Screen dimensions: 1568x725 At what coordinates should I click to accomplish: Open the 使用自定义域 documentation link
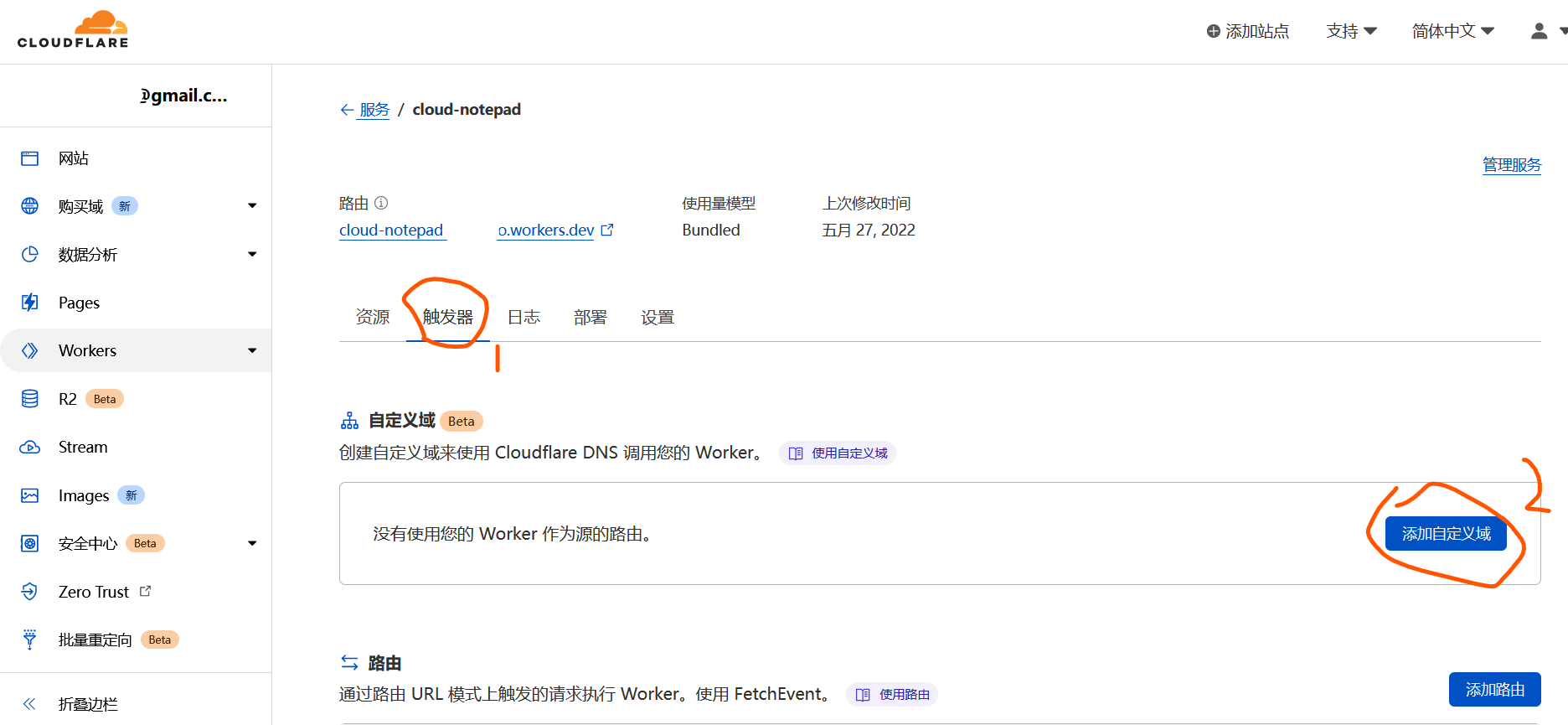coord(838,453)
